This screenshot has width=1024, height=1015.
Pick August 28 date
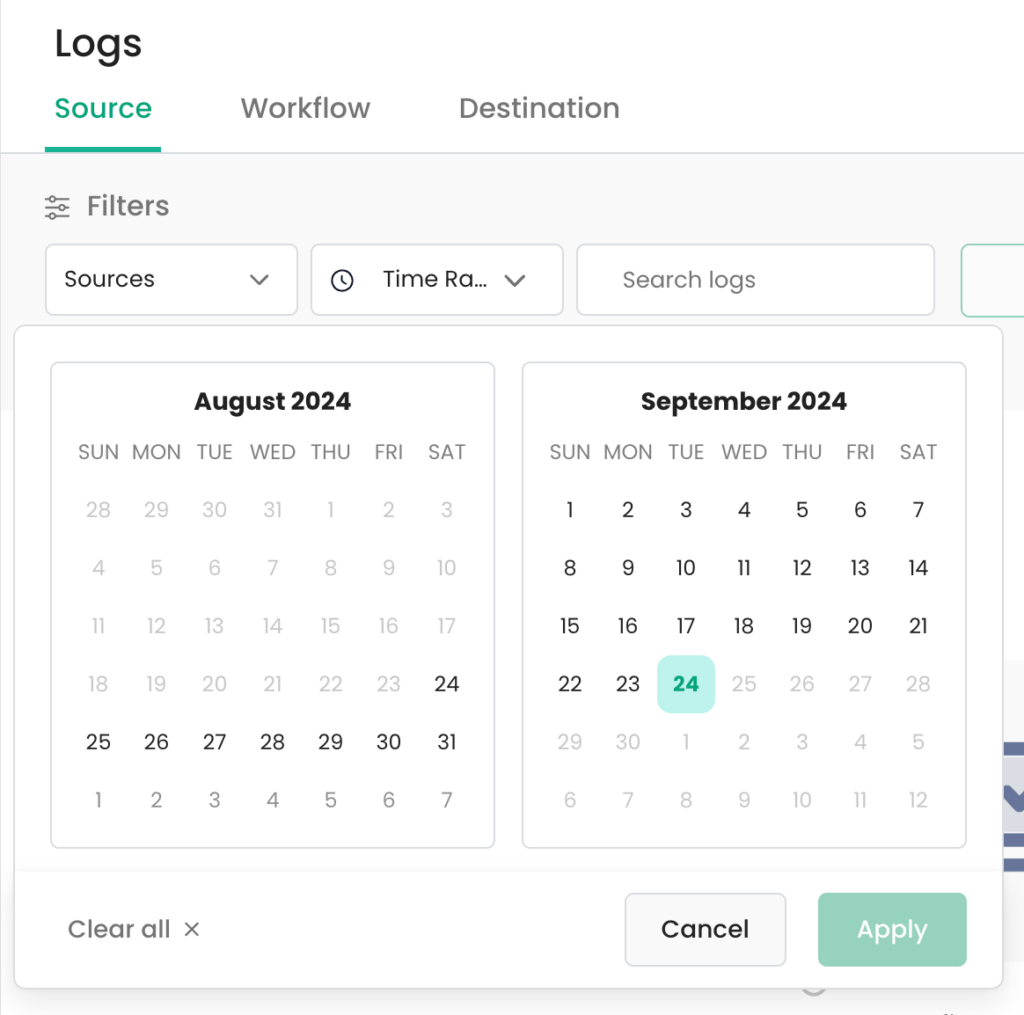[272, 742]
